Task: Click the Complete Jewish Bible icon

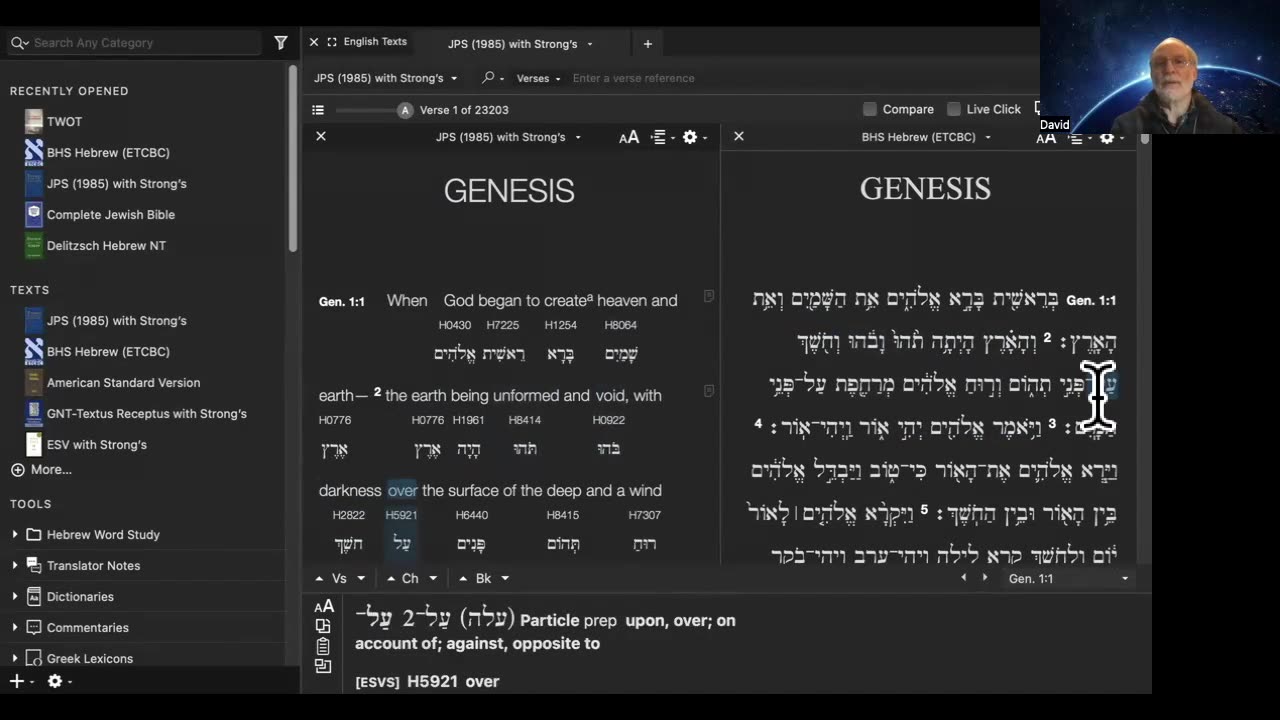Action: pos(34,214)
